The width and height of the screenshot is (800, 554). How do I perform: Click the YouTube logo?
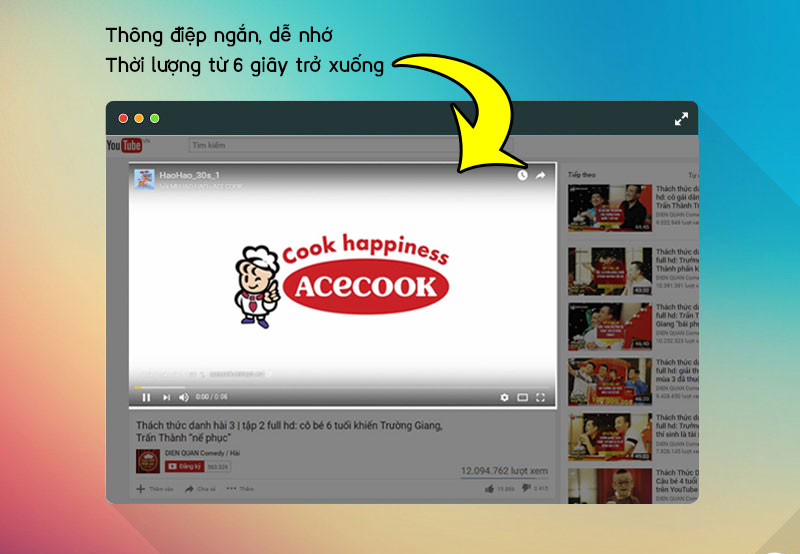(125, 146)
